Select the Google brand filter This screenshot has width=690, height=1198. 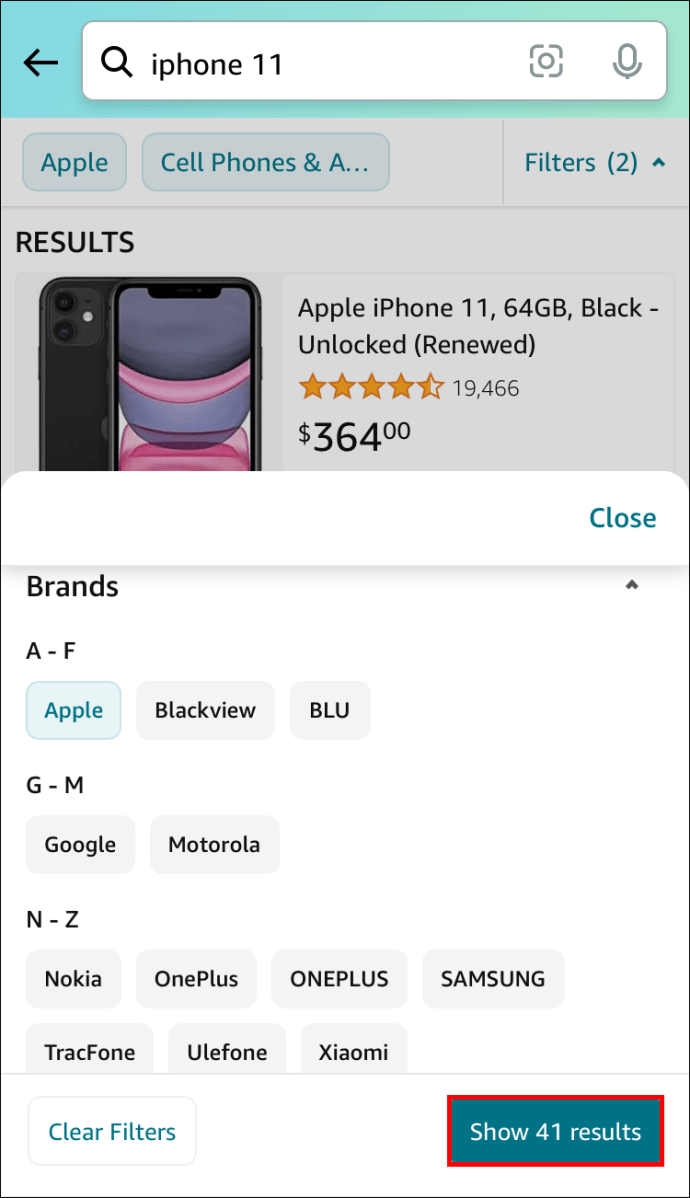[x=80, y=845]
